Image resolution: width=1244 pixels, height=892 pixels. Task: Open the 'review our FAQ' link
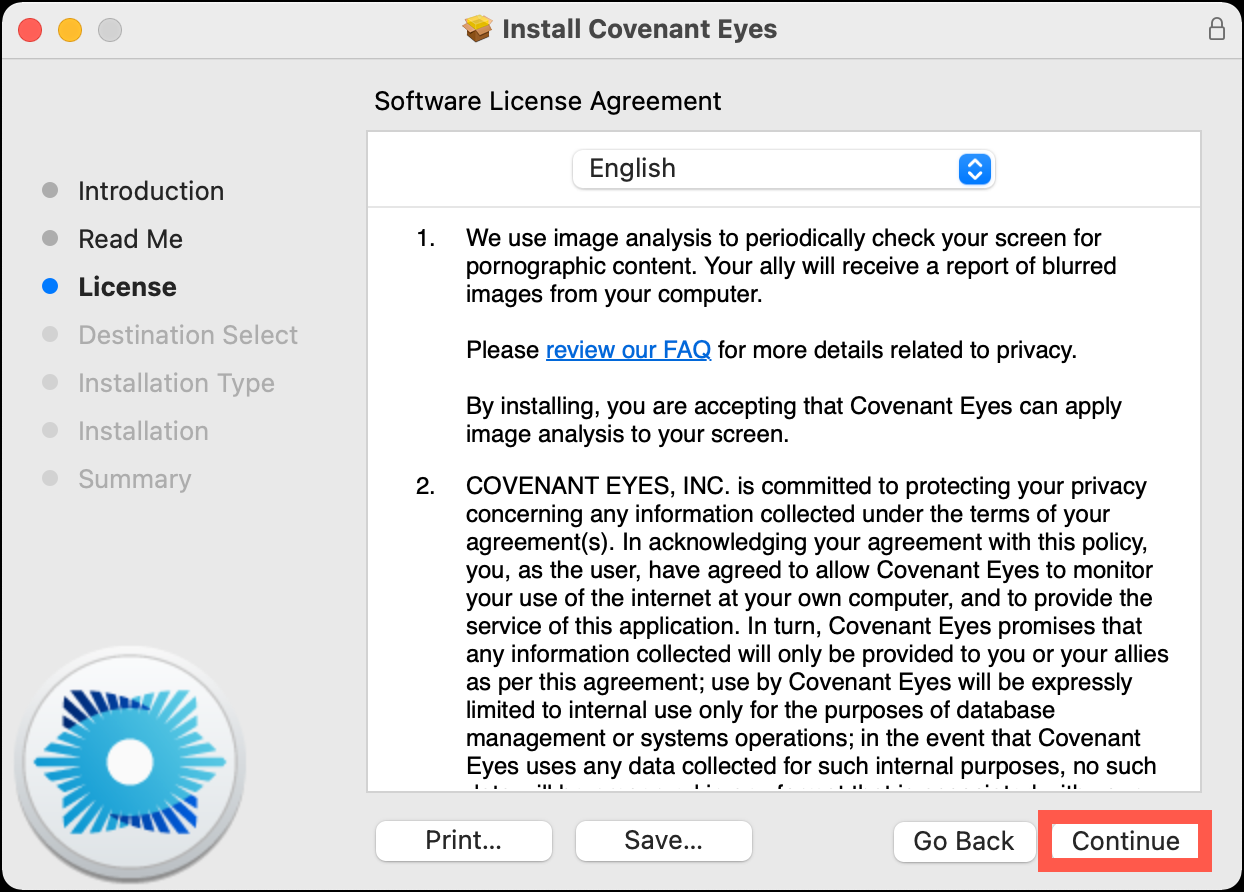pyautogui.click(x=628, y=350)
